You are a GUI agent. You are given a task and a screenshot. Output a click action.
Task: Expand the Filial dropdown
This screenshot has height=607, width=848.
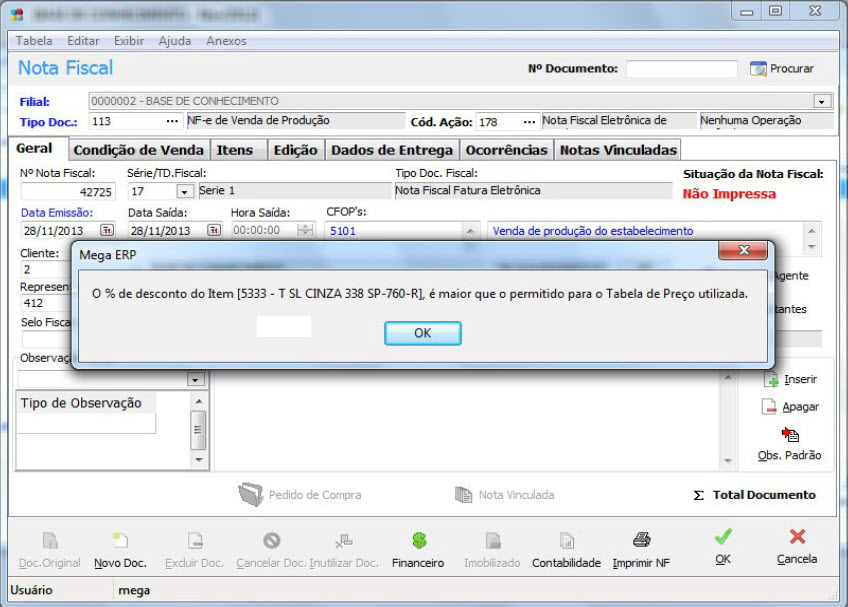822,101
